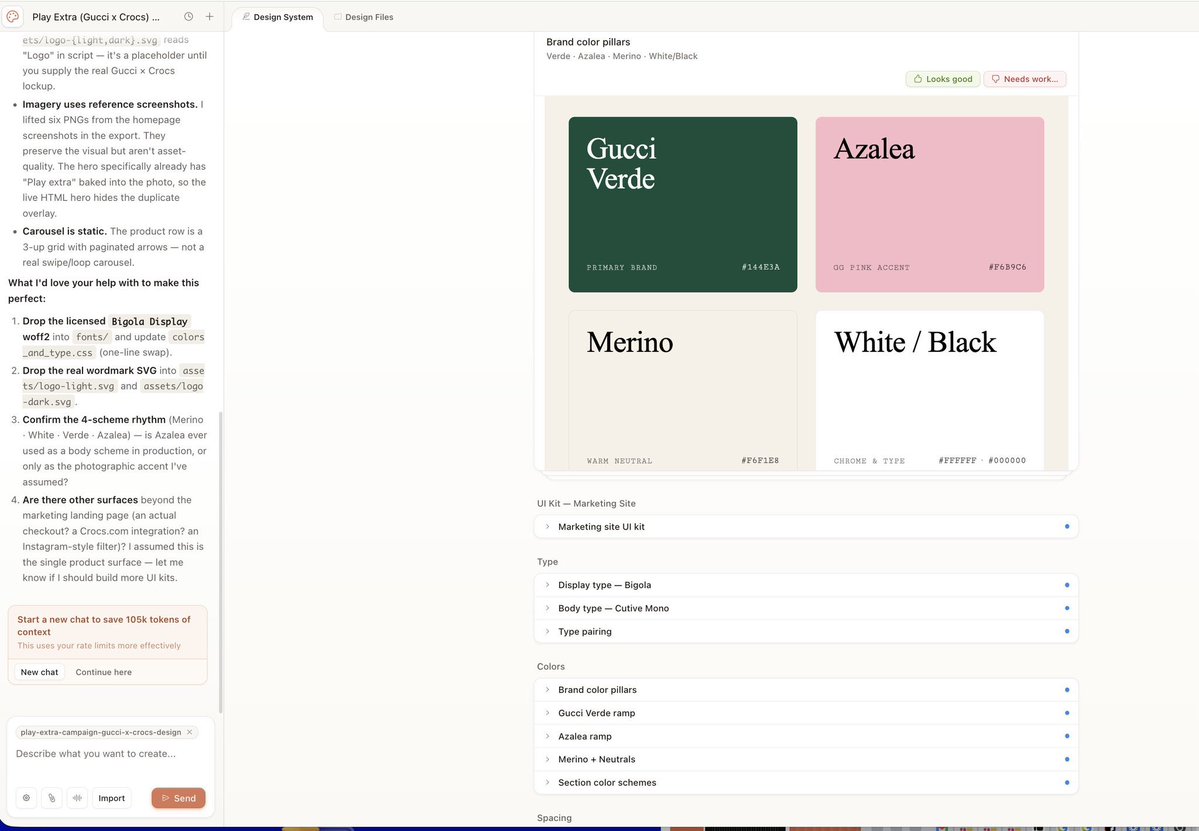1199x831 pixels.
Task: Click the Brand color pillars card title
Action: coord(588,42)
